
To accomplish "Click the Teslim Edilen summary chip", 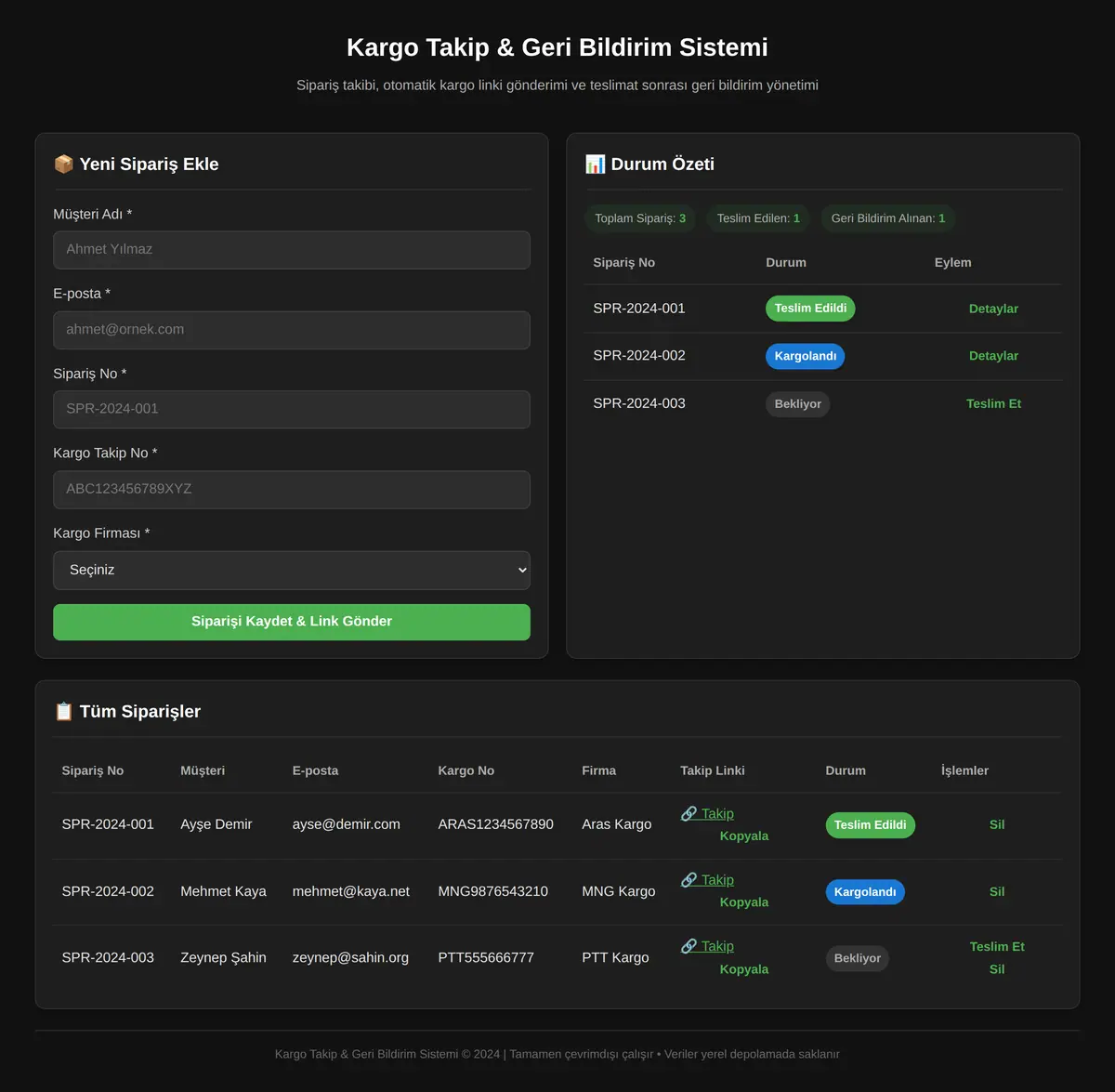I will coord(758,218).
